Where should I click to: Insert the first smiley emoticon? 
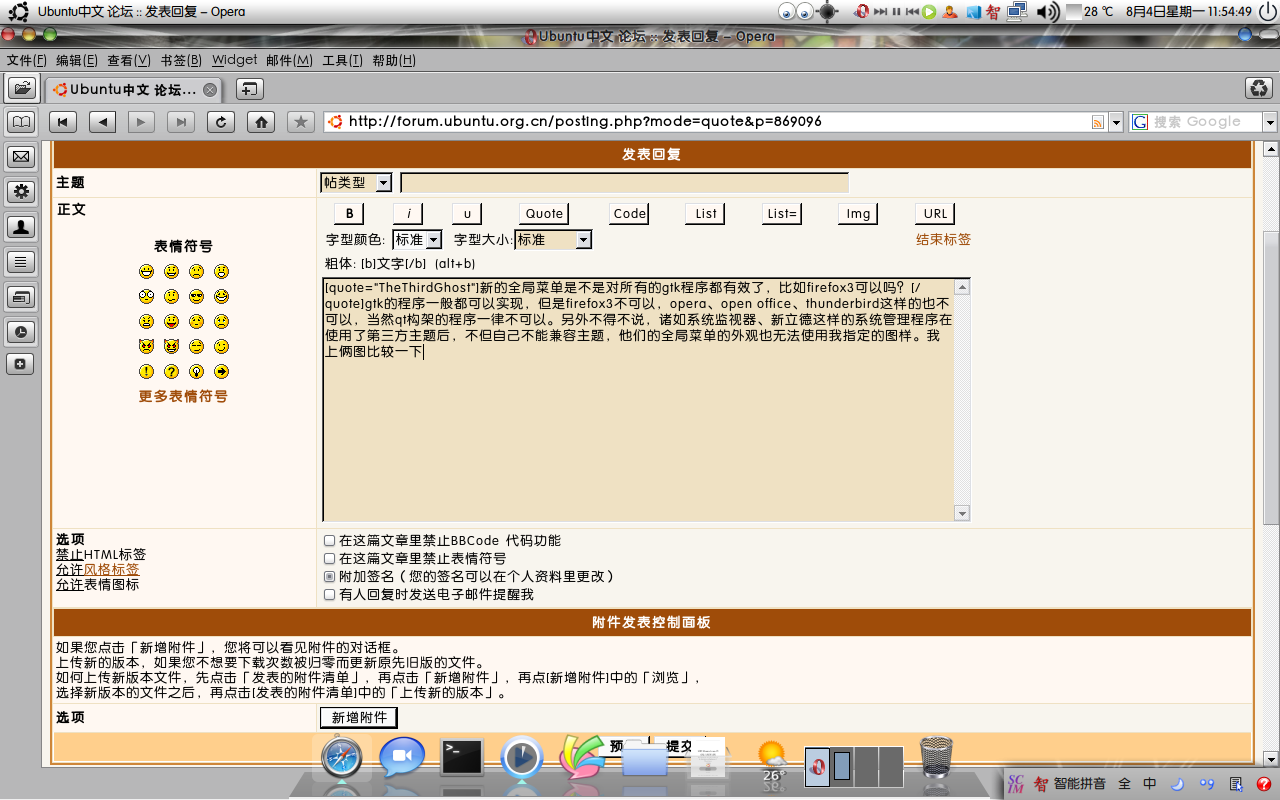pos(147,272)
